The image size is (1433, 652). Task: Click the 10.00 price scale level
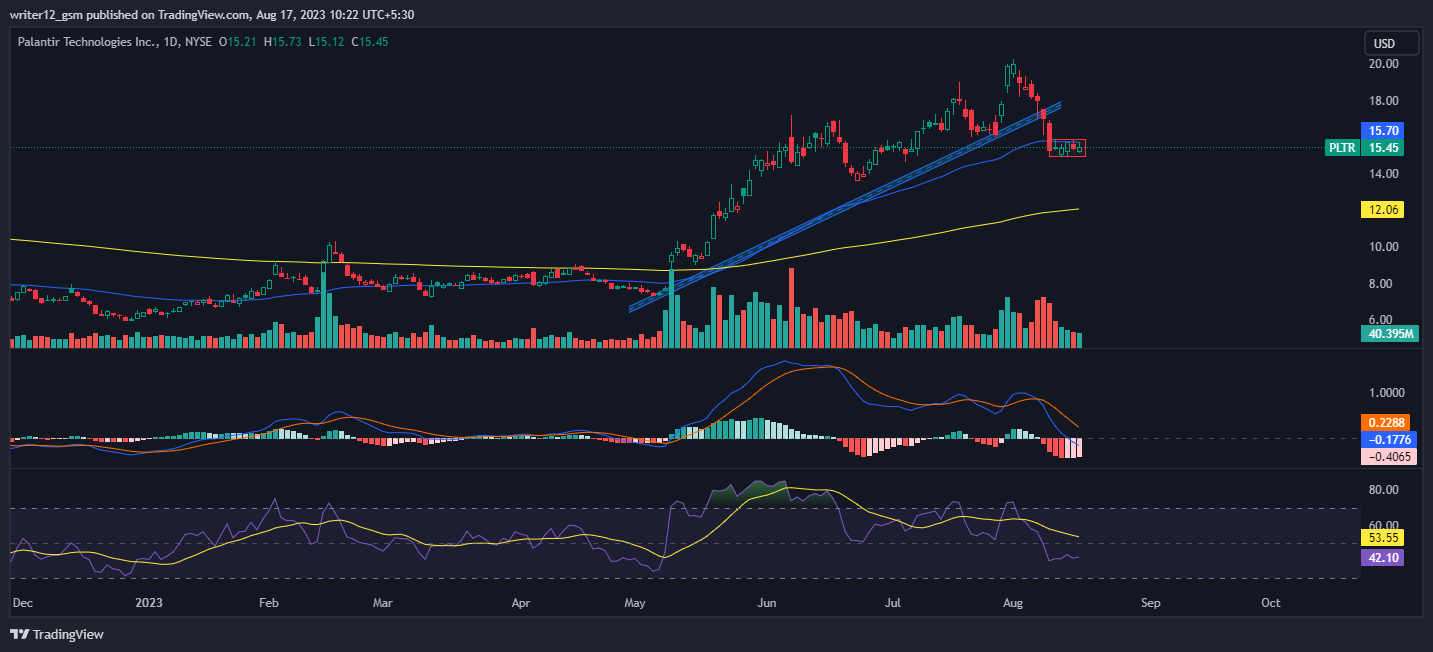[x=1384, y=246]
